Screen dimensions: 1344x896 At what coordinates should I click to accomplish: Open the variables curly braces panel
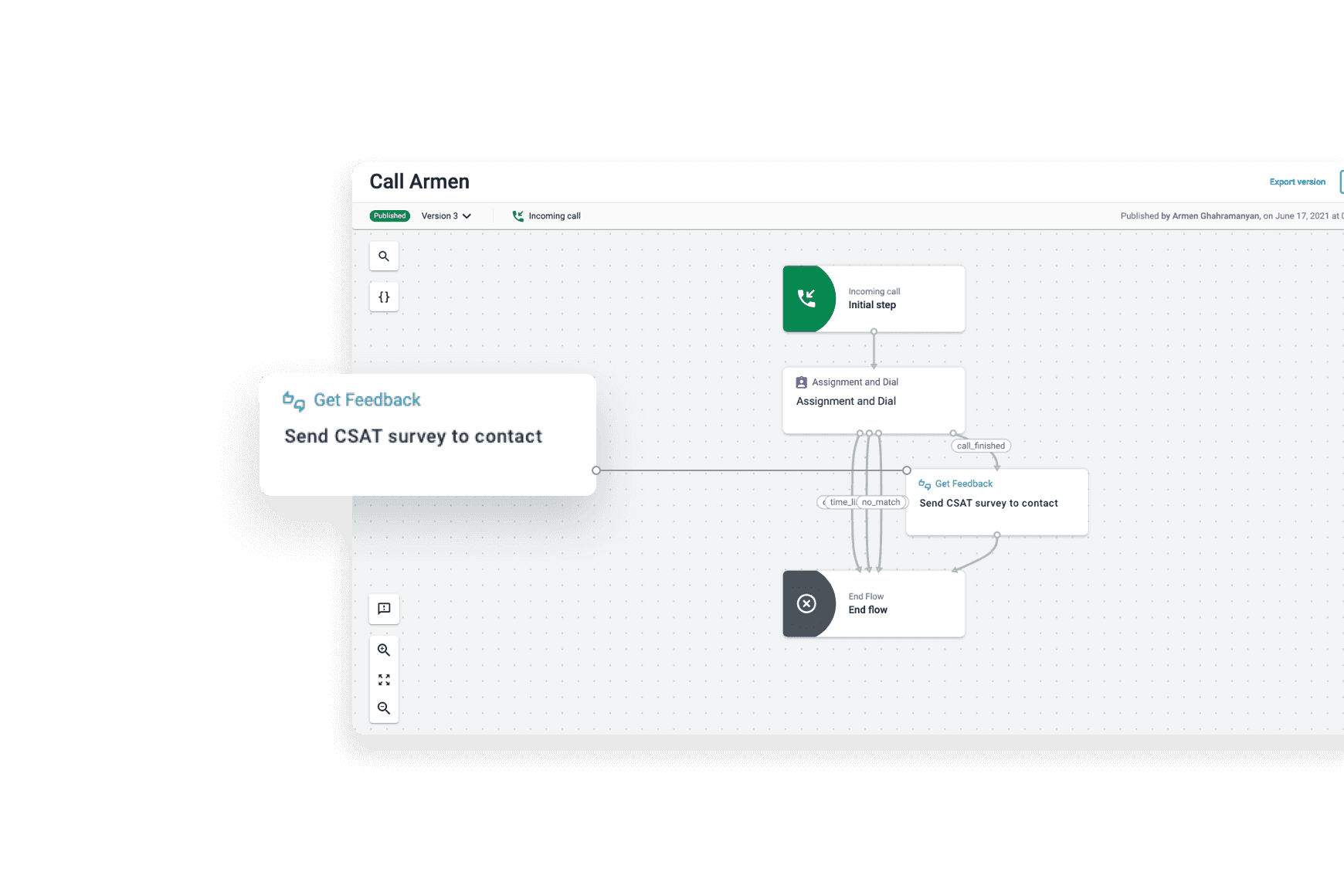pos(384,297)
